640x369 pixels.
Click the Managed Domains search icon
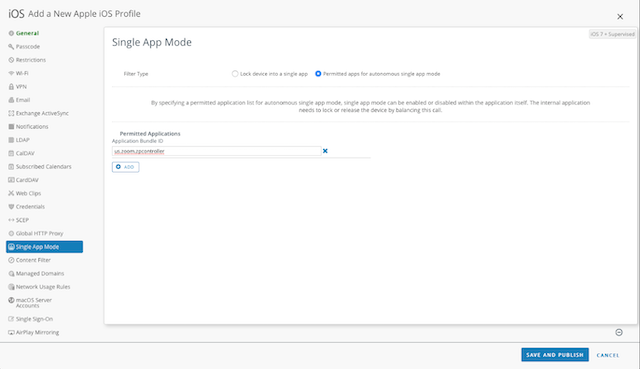pos(11,273)
